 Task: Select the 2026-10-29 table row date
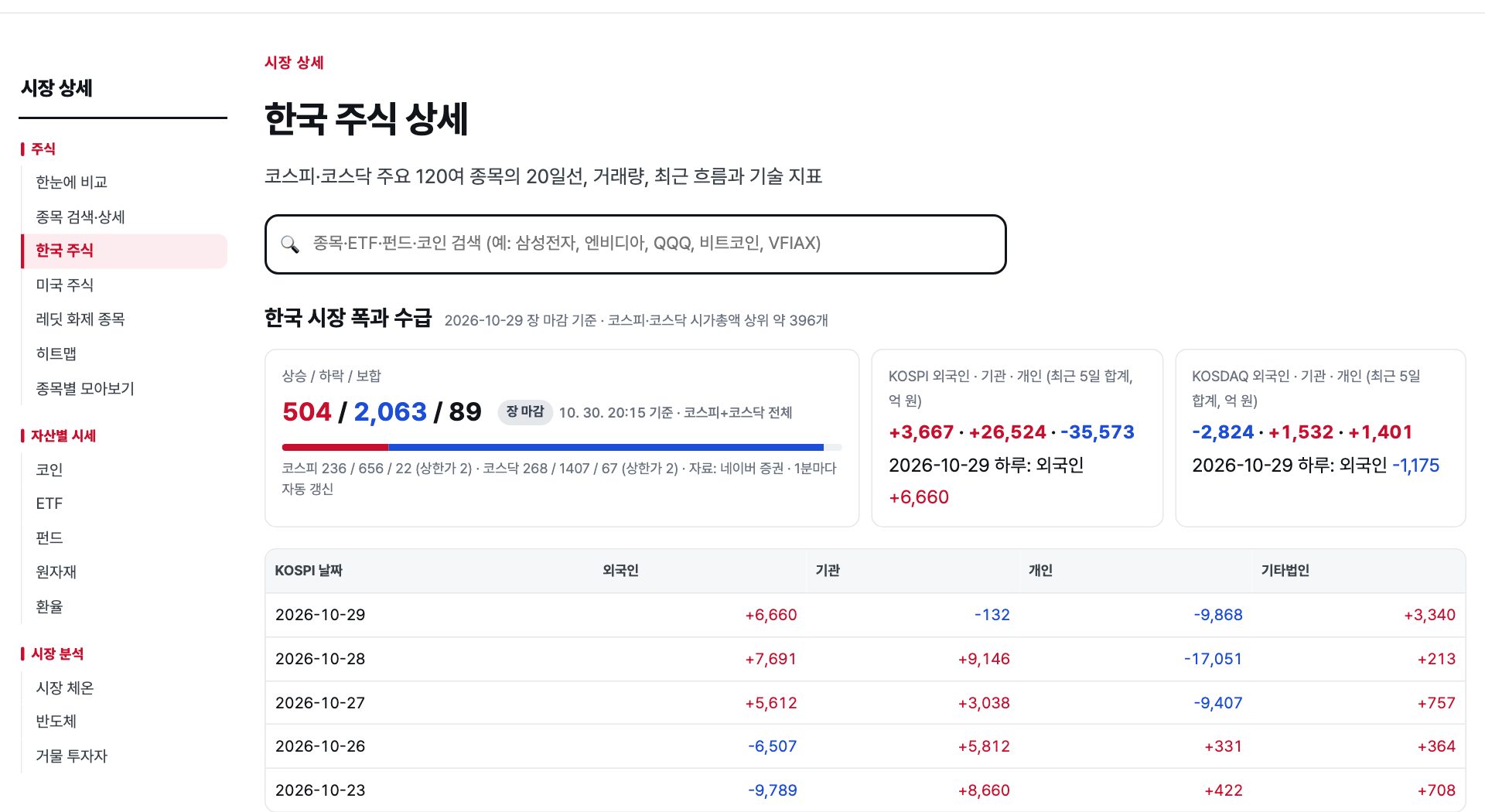[320, 615]
